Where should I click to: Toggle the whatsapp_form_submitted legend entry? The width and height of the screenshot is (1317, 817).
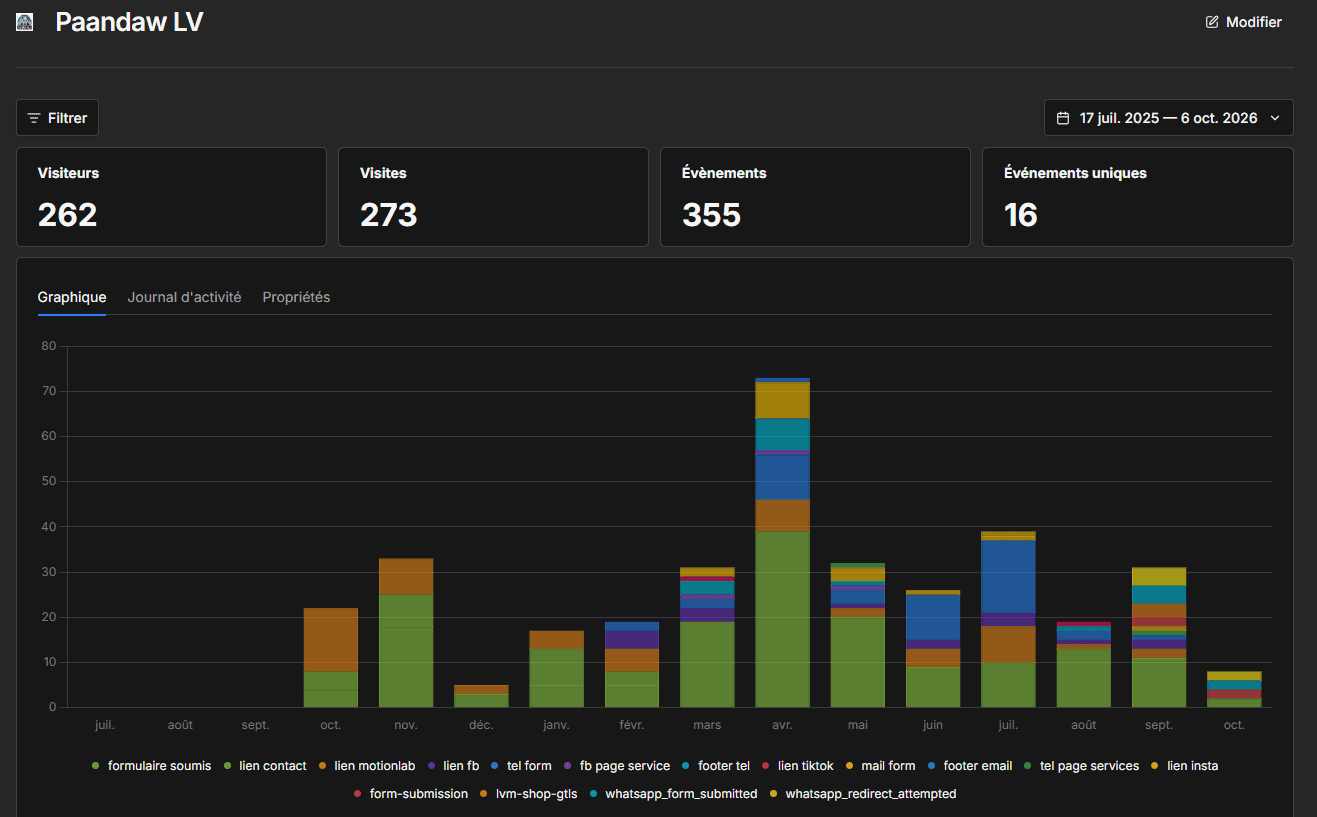(674, 794)
